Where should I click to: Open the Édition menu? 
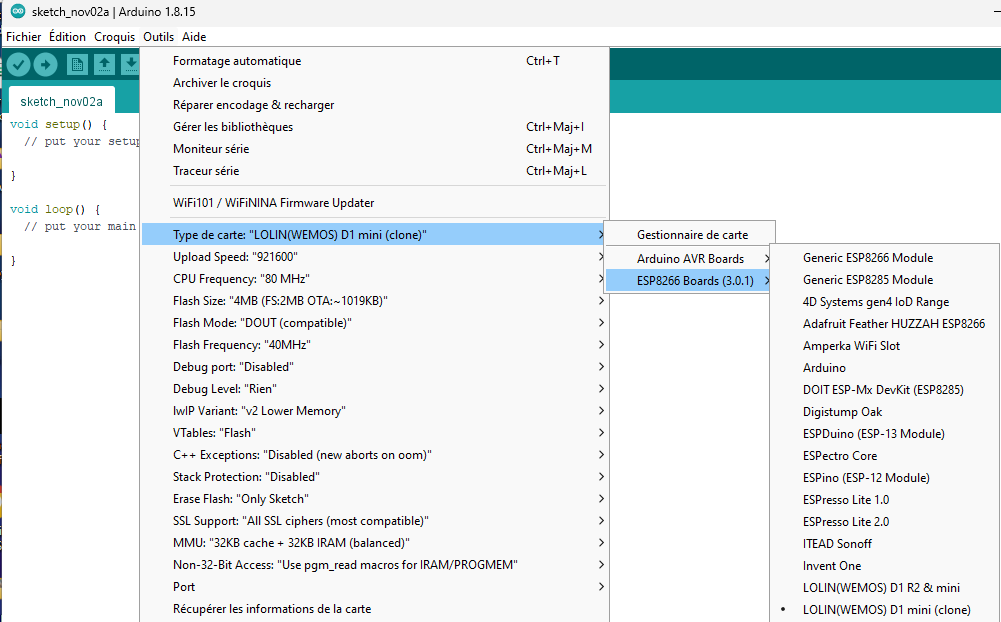[x=67, y=37]
